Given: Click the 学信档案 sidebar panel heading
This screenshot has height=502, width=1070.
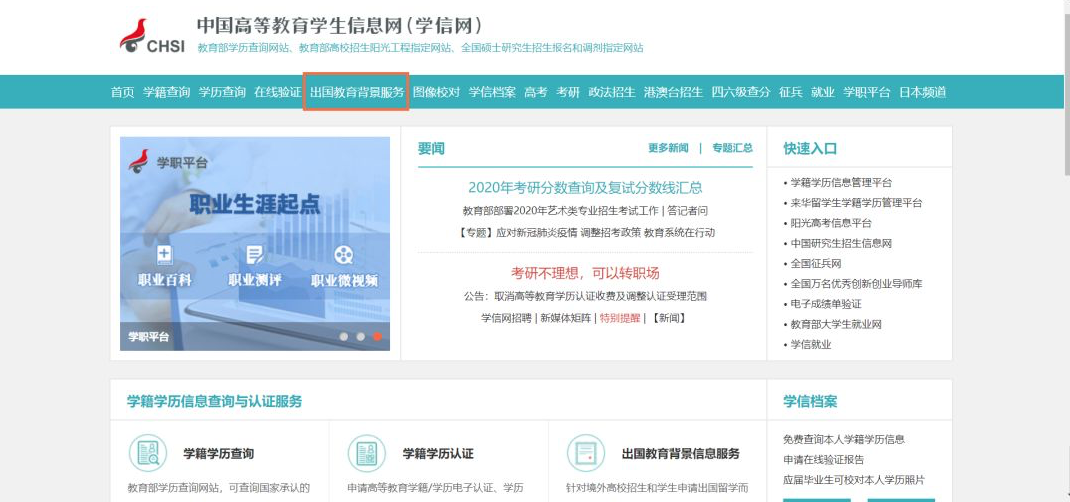Looking at the screenshot, I should [x=810, y=401].
